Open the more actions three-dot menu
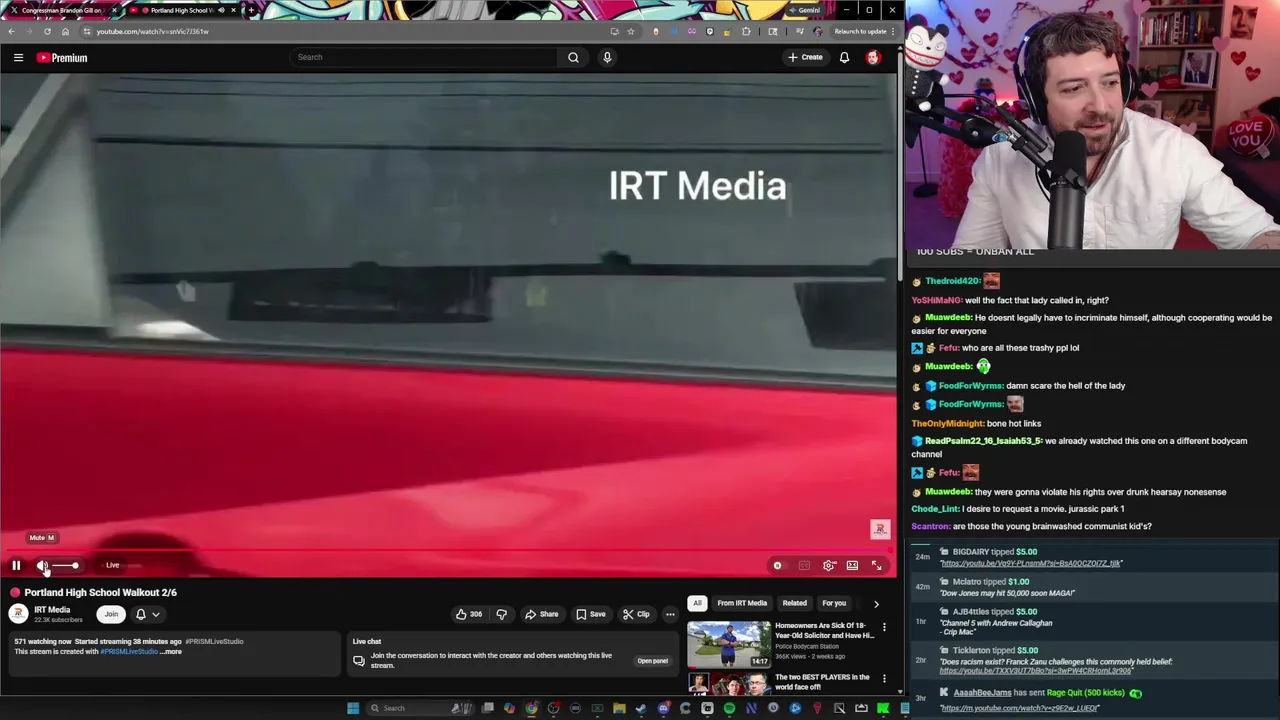This screenshot has height=720, width=1280. 670,614
